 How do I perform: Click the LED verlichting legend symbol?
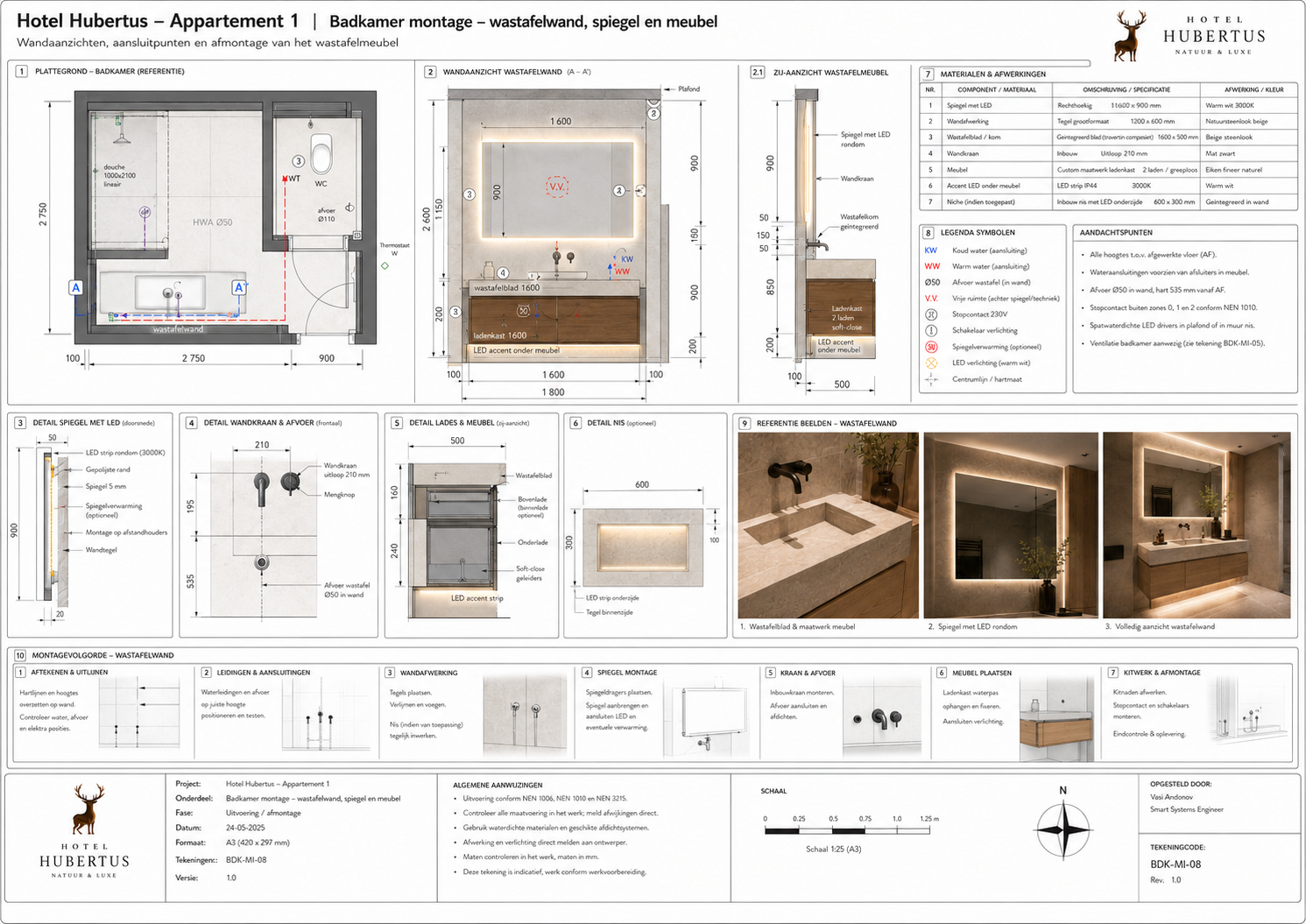pyautogui.click(x=931, y=363)
